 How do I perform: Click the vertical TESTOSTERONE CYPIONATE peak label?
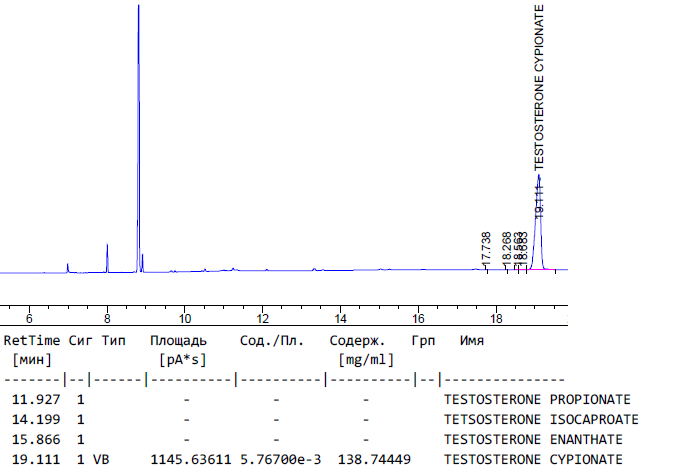(x=539, y=87)
